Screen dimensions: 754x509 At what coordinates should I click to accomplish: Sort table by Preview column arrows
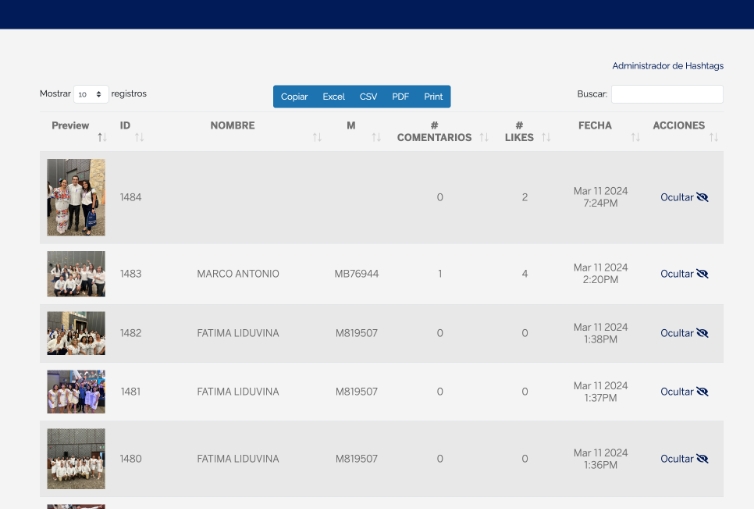point(102,137)
